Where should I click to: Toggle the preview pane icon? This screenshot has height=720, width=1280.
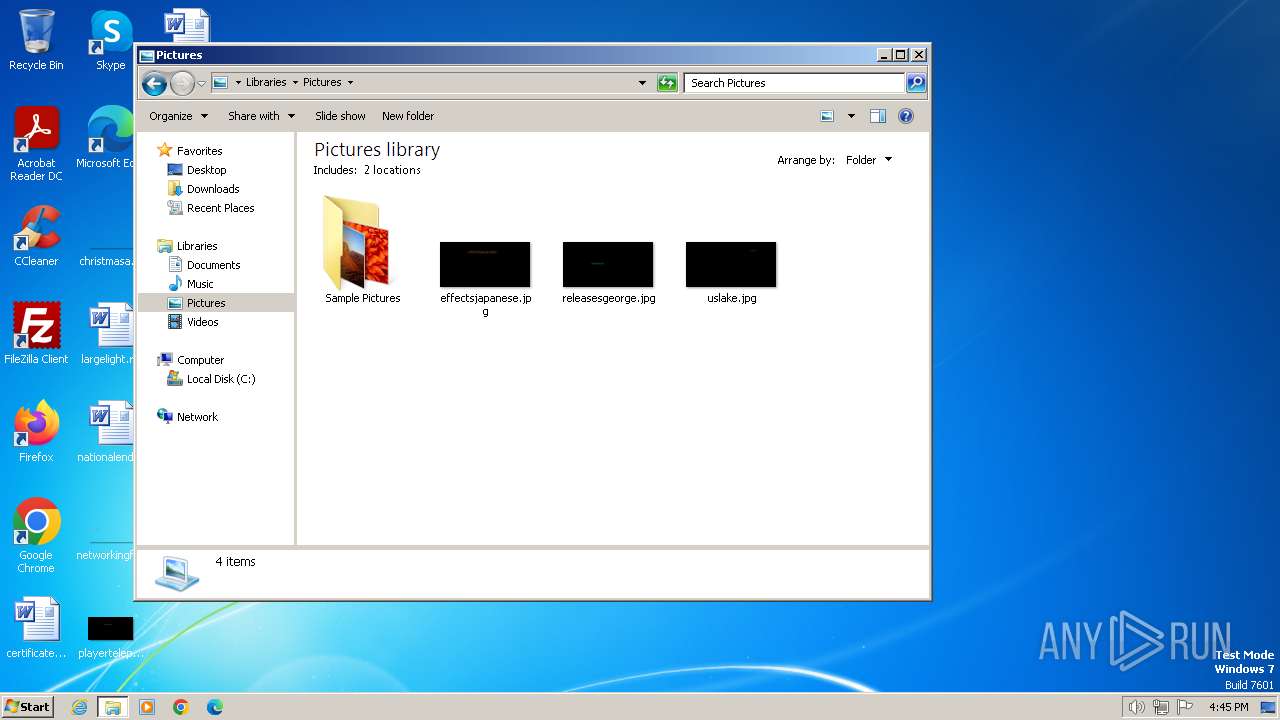[x=878, y=116]
